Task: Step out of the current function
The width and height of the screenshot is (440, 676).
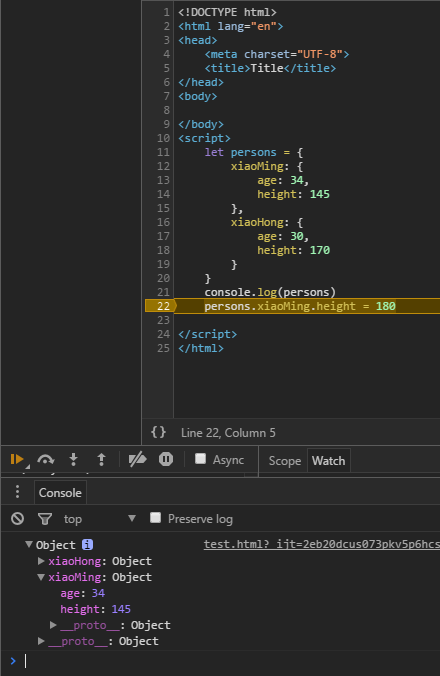Action: pos(101,460)
